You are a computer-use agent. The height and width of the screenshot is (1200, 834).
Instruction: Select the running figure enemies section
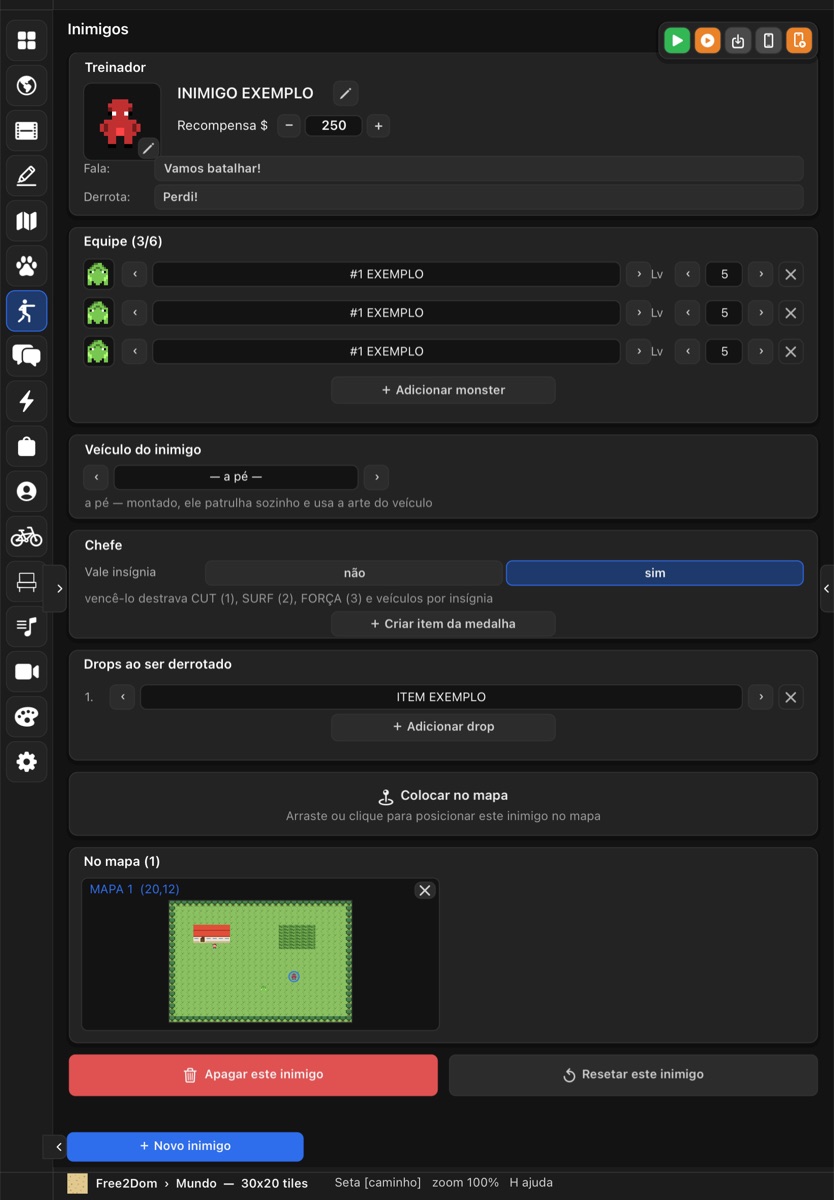27,311
